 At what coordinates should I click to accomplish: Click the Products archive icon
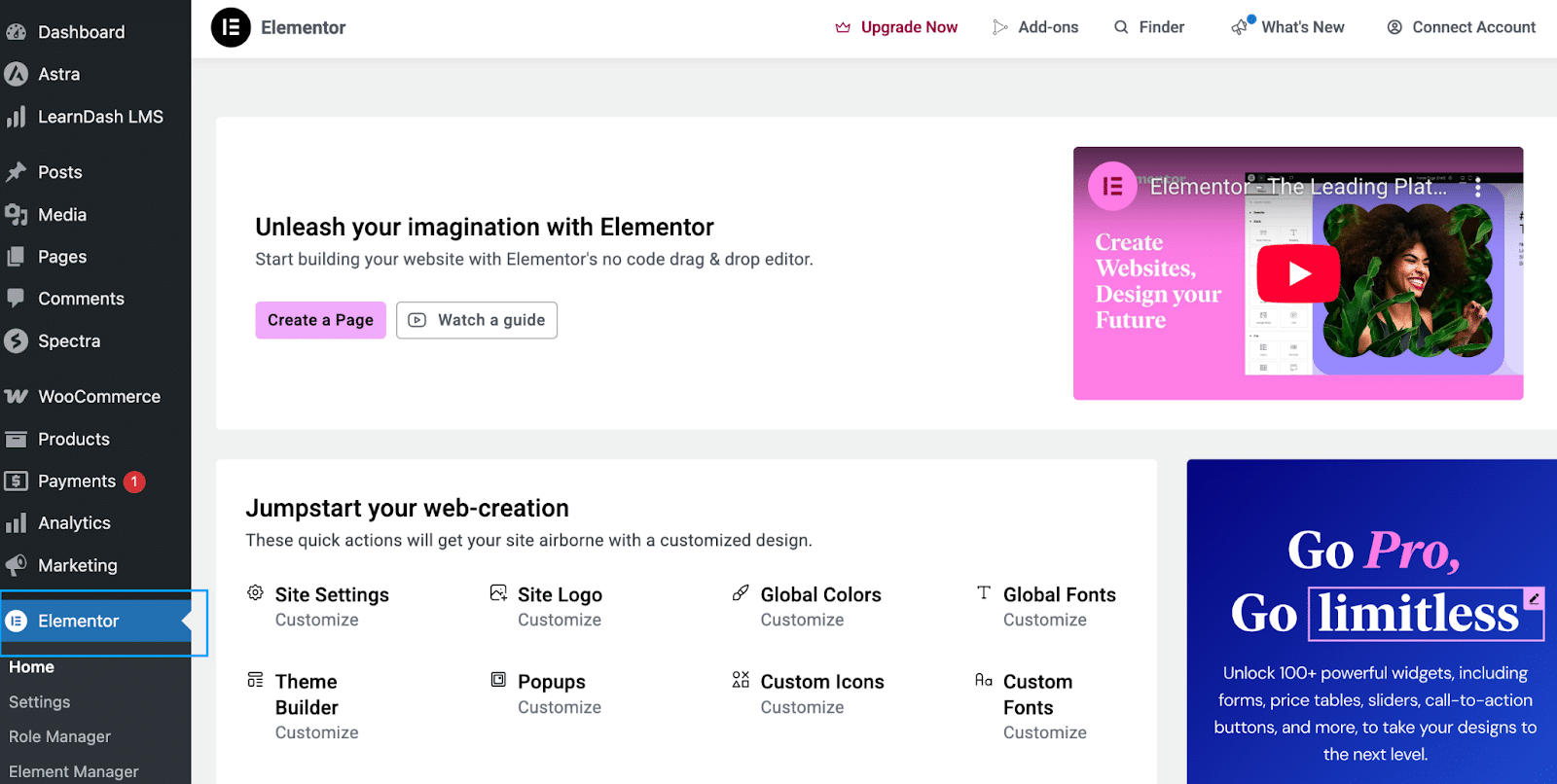(x=16, y=440)
